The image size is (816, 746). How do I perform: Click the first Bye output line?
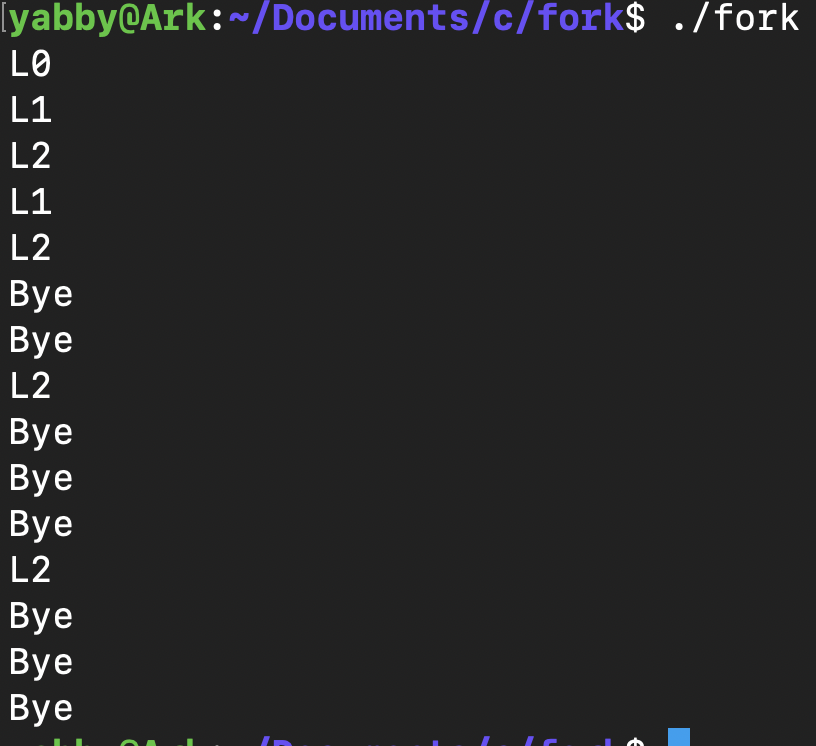(41, 295)
